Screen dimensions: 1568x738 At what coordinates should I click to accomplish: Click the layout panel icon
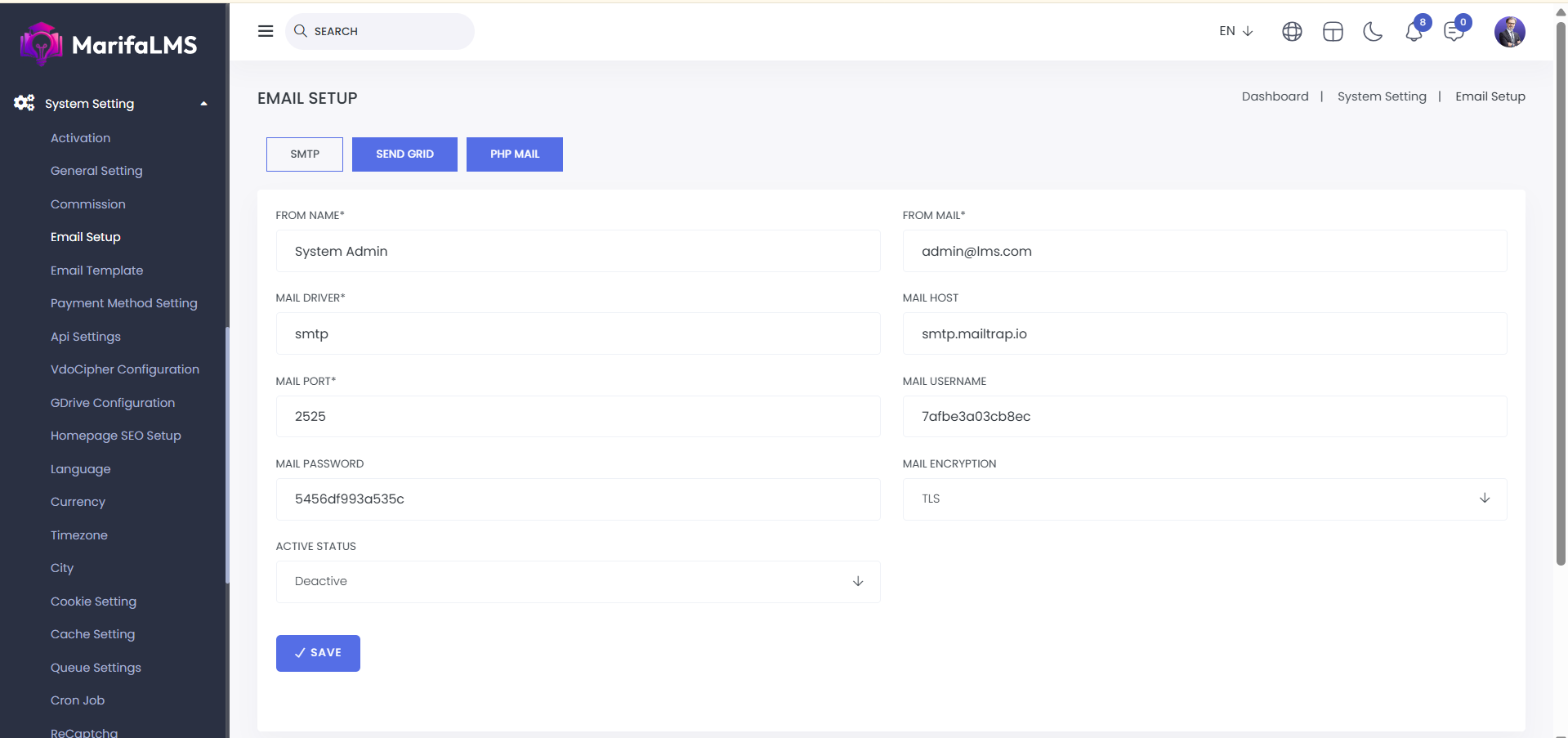point(1333,32)
